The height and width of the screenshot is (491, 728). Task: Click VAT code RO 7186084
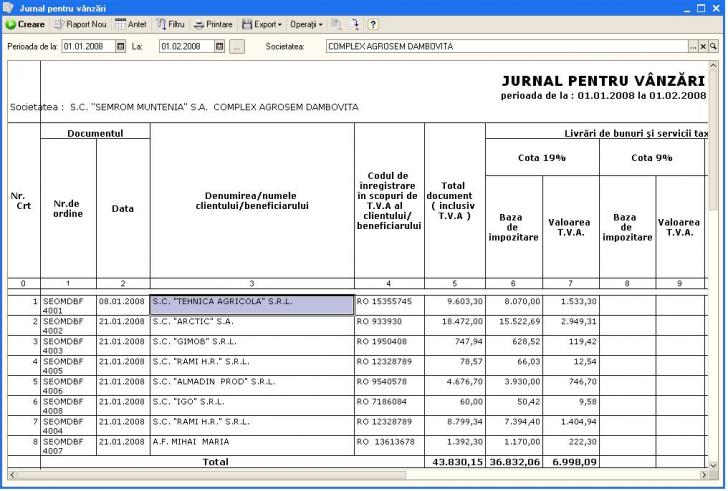[x=389, y=406]
